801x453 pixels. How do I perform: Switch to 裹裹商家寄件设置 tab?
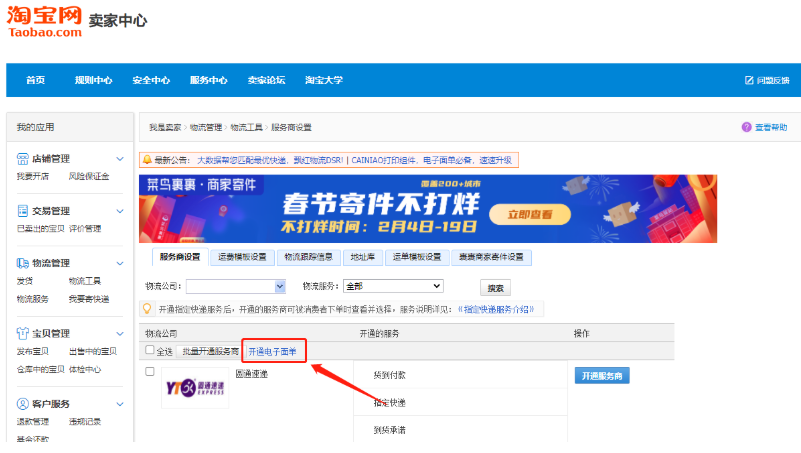point(491,257)
